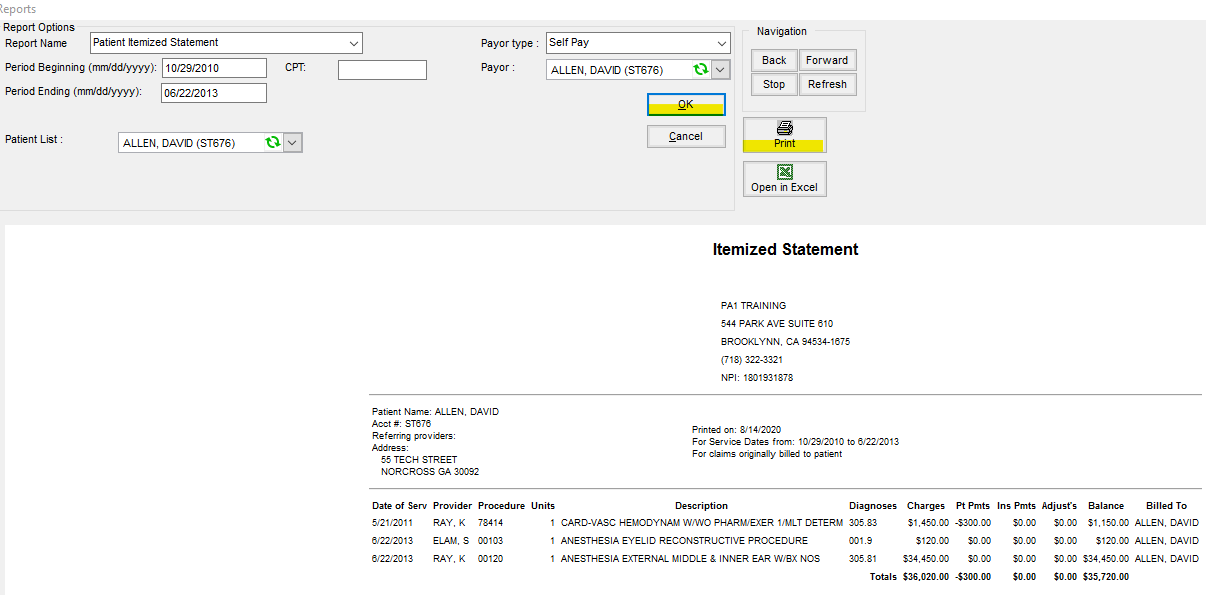Click the Period Ending date field

[214, 93]
